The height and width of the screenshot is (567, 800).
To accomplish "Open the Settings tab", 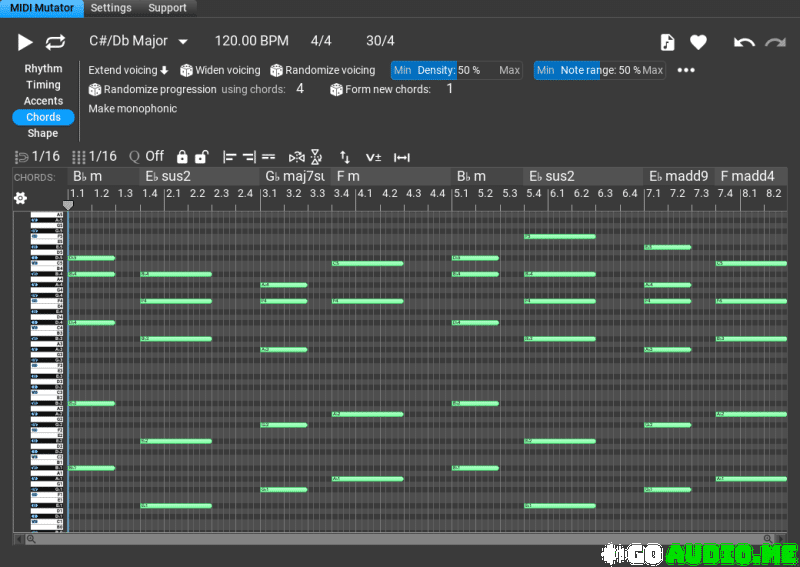I will (x=111, y=8).
